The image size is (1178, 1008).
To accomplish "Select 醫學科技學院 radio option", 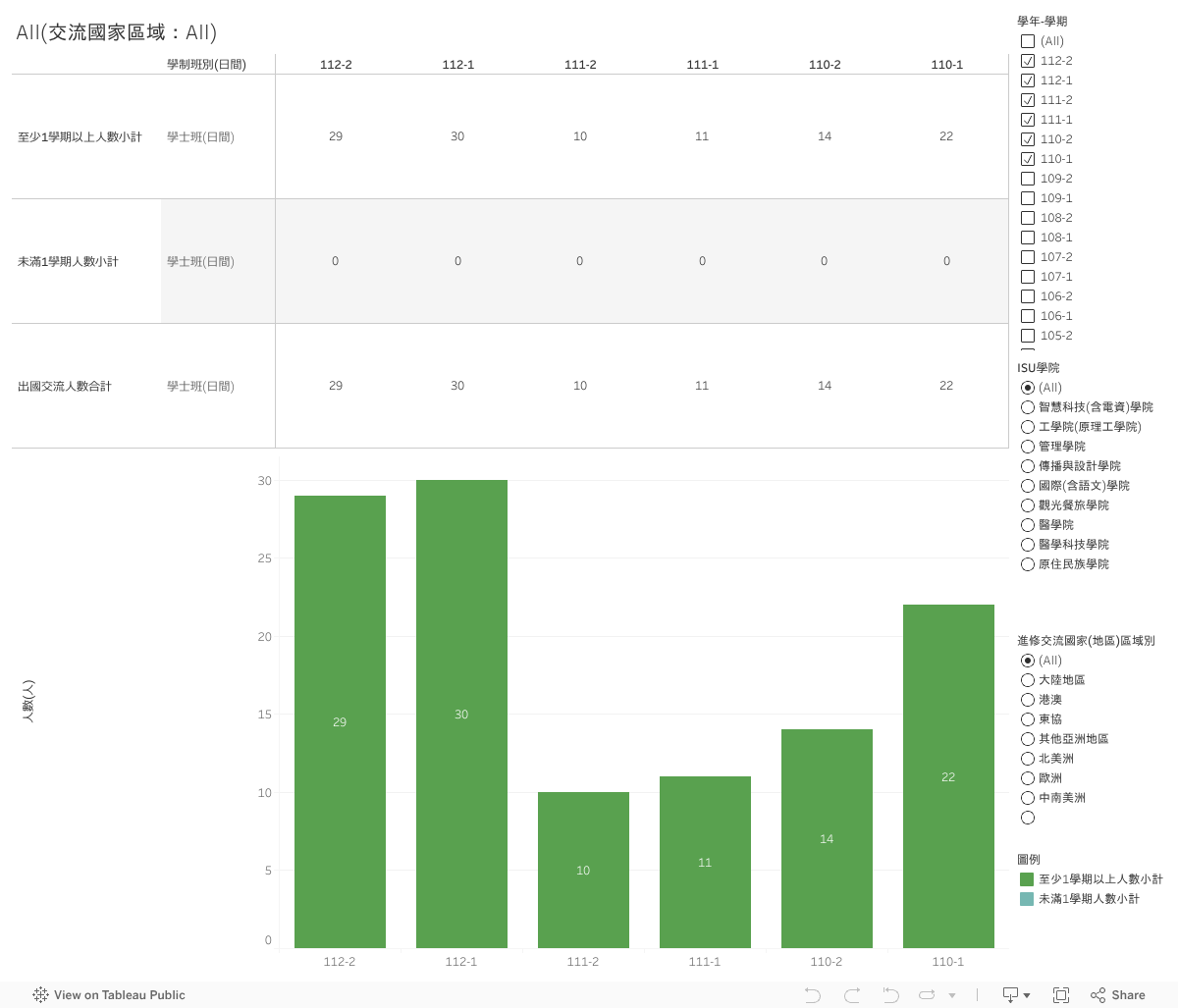I will click(1028, 545).
